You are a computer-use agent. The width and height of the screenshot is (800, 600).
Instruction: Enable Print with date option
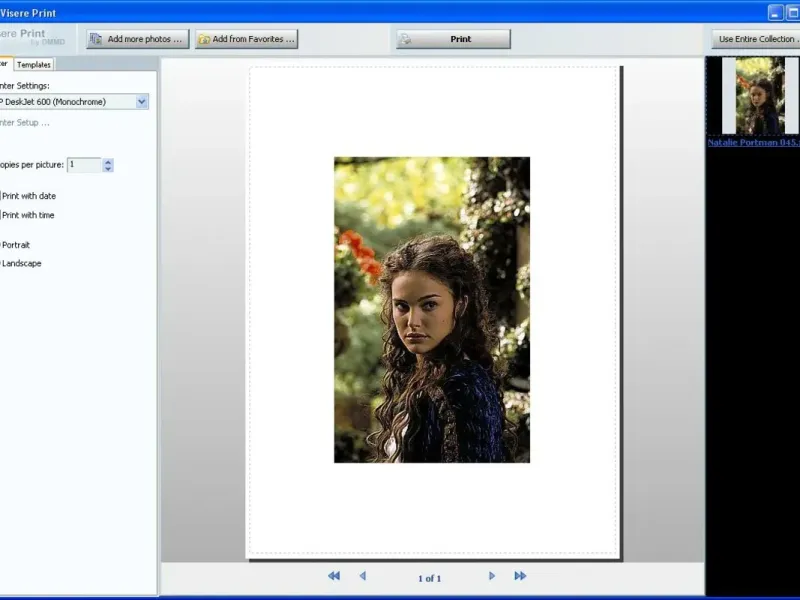click(28, 196)
